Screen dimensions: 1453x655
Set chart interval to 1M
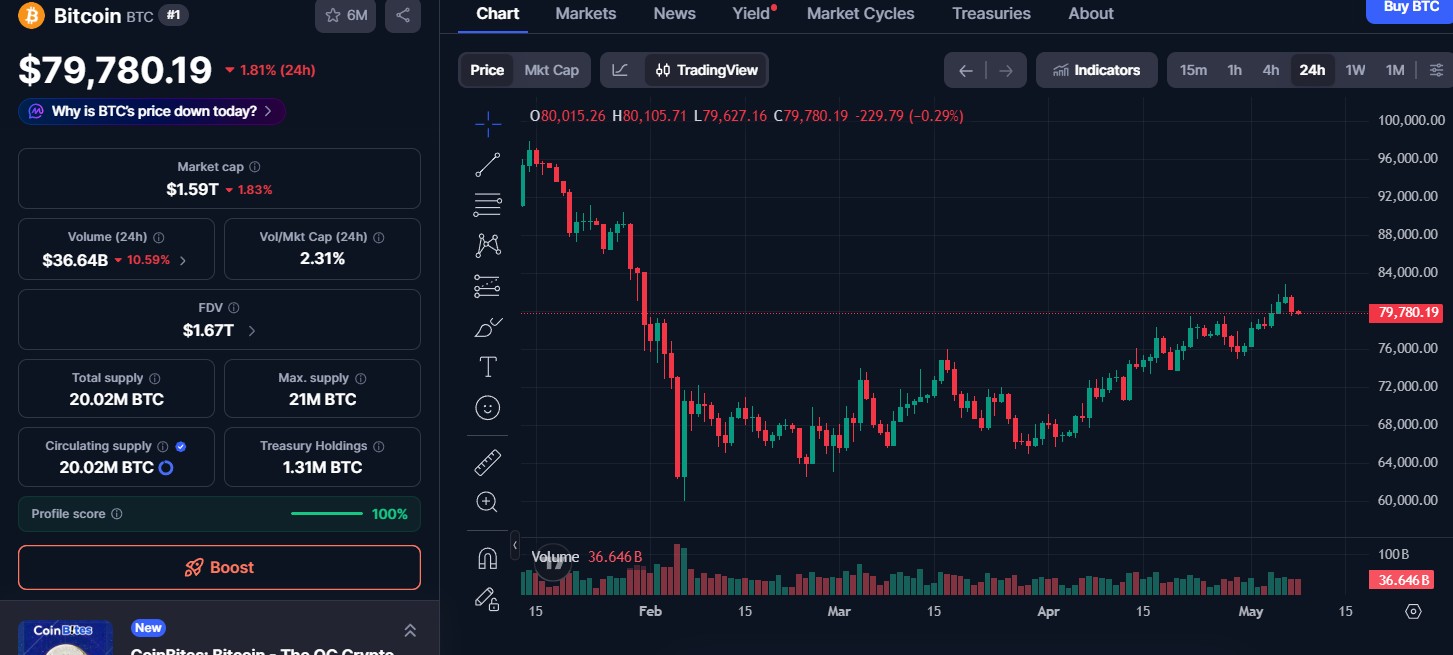[1395, 70]
